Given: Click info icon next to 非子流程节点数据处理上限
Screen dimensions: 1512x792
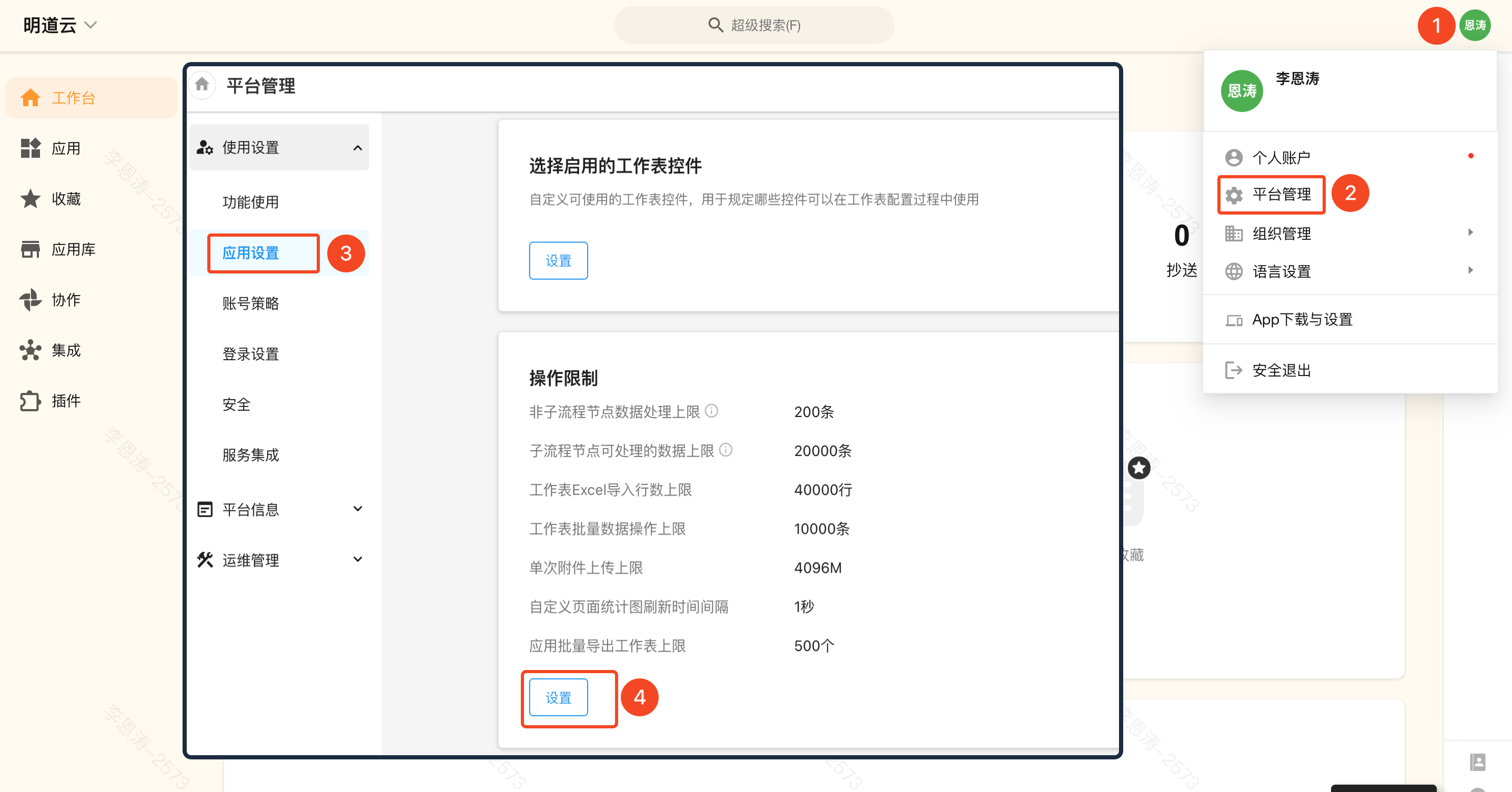Looking at the screenshot, I should pos(711,411).
